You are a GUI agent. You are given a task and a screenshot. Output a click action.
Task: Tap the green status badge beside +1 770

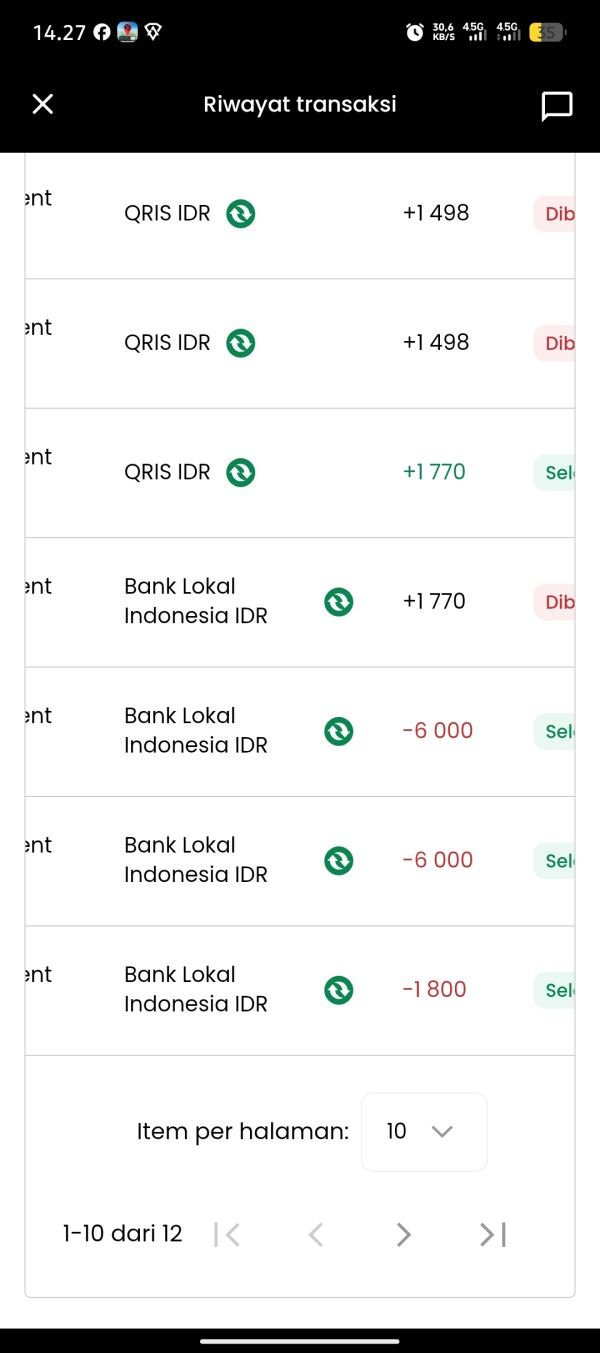click(x=555, y=472)
